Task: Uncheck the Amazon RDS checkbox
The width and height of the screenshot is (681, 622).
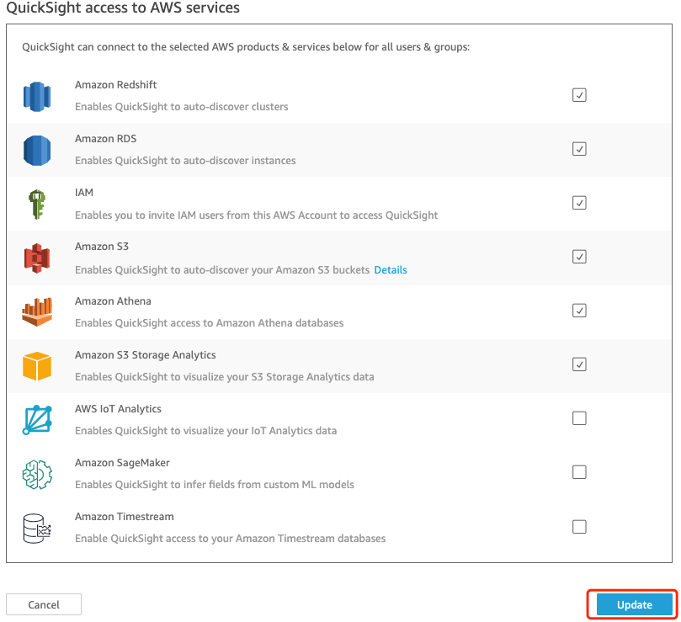Action: [x=579, y=149]
